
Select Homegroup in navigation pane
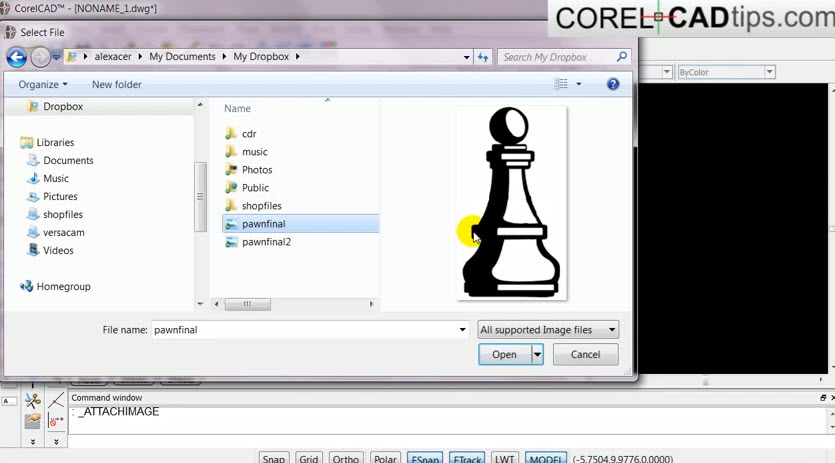tap(63, 287)
